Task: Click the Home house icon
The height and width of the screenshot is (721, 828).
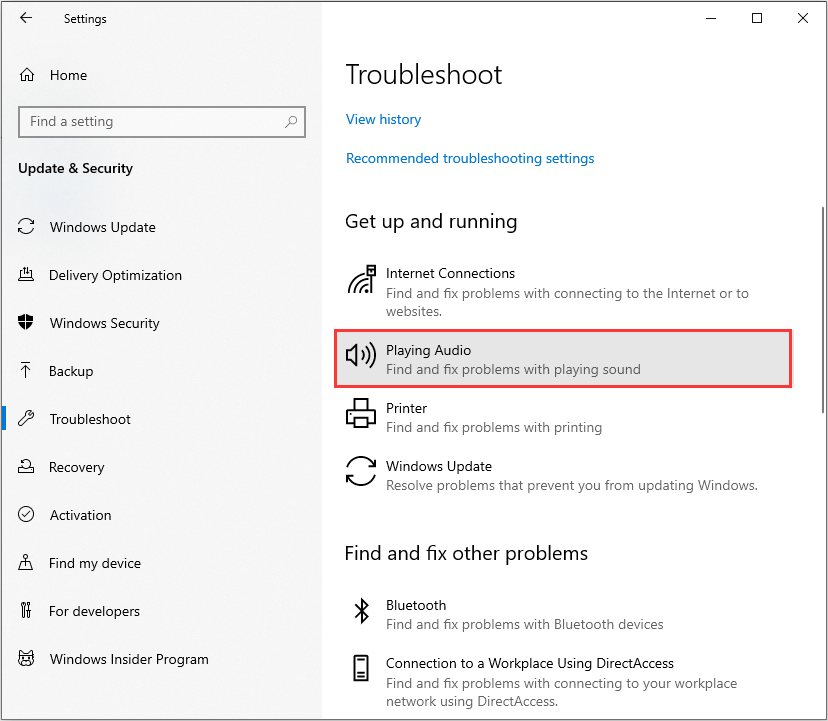Action: (27, 75)
